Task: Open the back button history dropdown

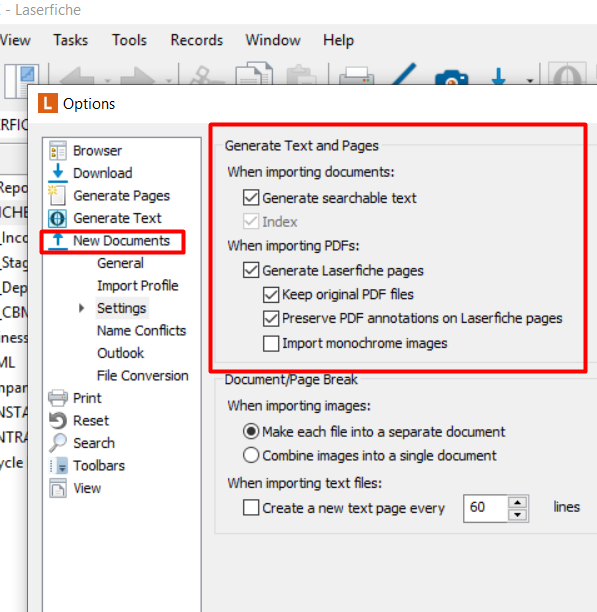Action: [107, 81]
